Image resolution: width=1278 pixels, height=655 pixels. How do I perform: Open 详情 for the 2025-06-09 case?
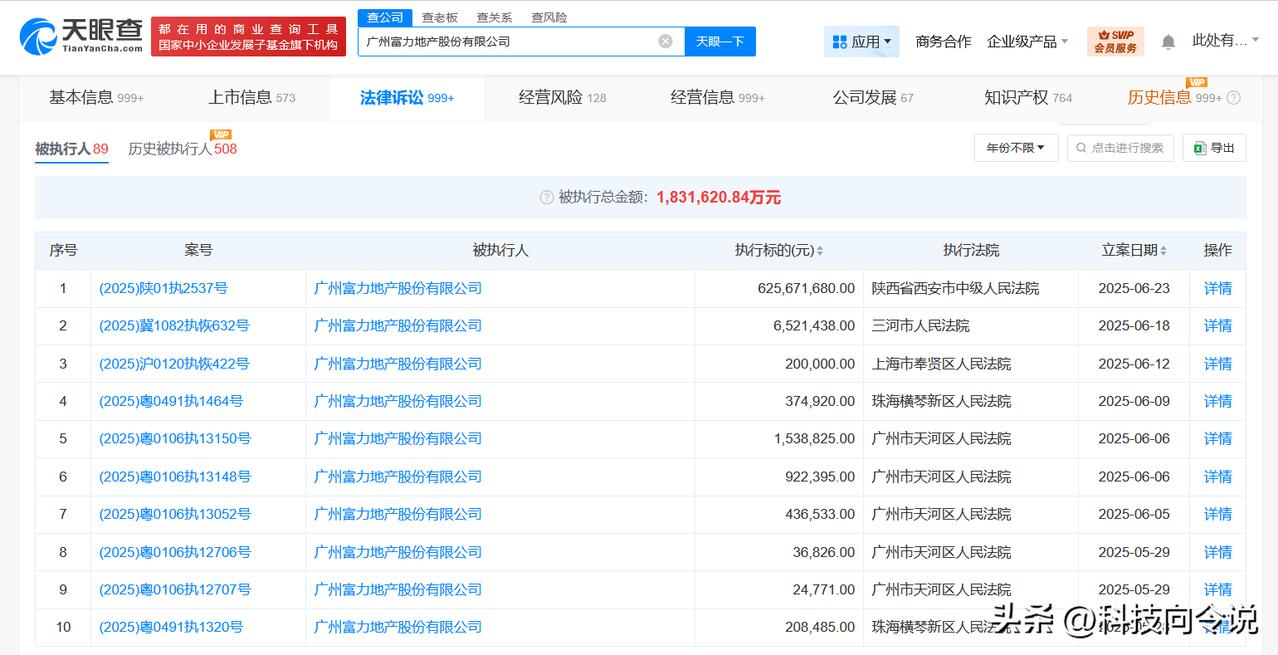1218,401
